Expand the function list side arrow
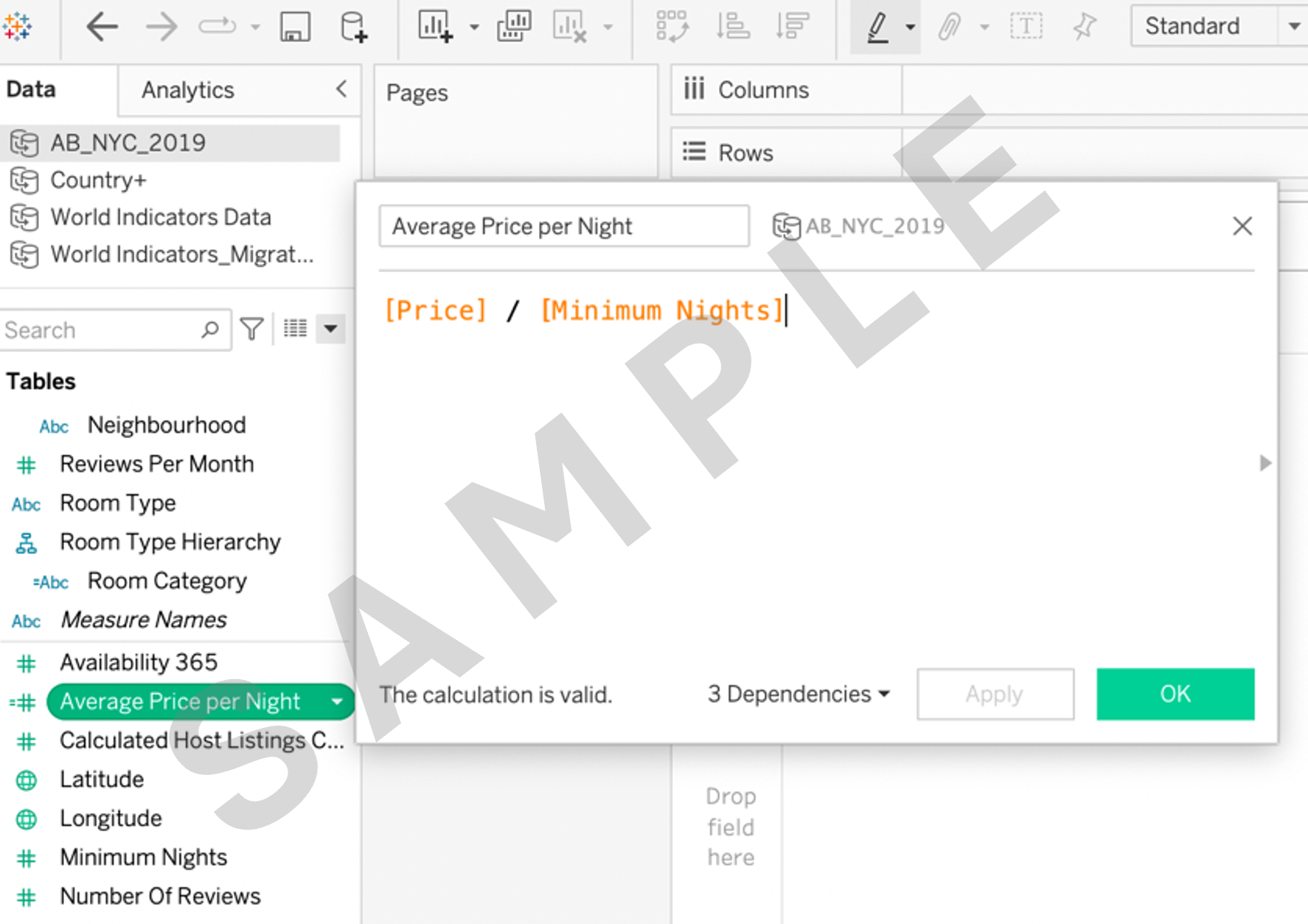Image resolution: width=1308 pixels, height=924 pixels. pos(1265,463)
